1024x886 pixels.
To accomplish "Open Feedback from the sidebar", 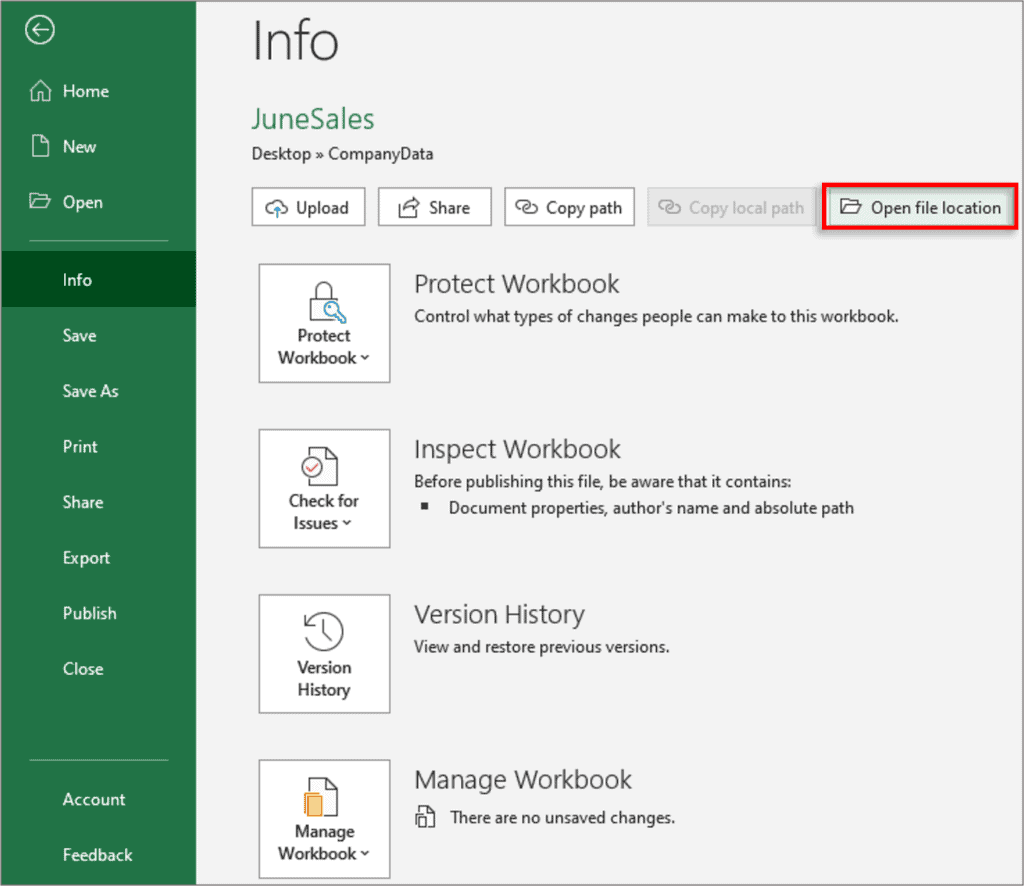I will [97, 855].
